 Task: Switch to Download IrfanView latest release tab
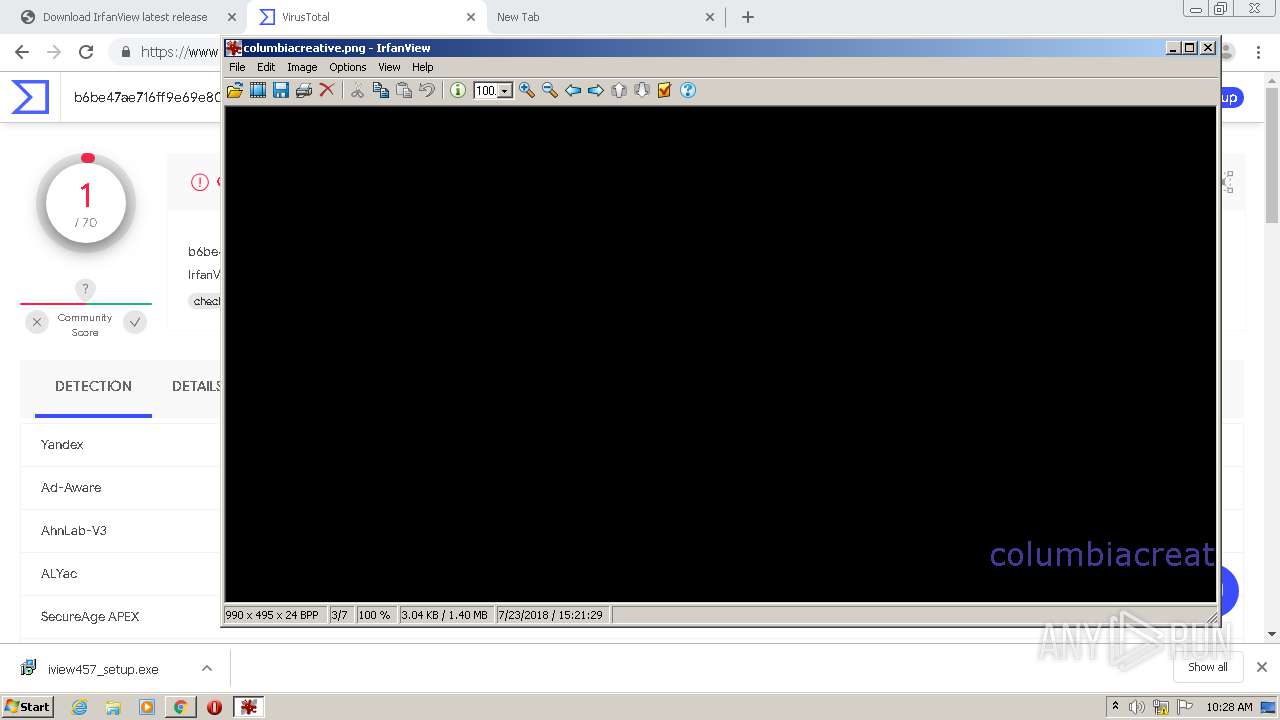(125, 17)
